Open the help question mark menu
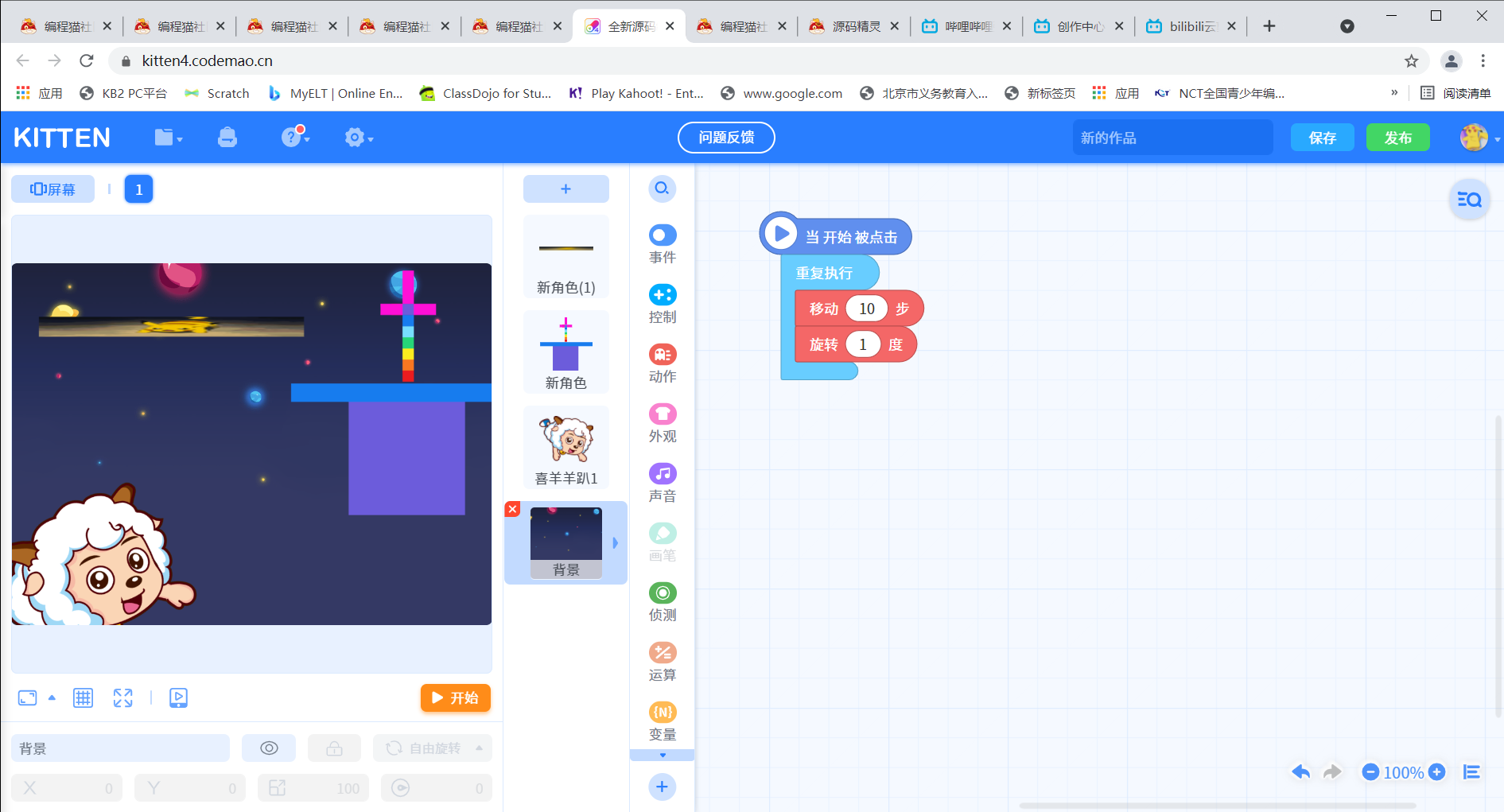The width and height of the screenshot is (1504, 812). 294,137
